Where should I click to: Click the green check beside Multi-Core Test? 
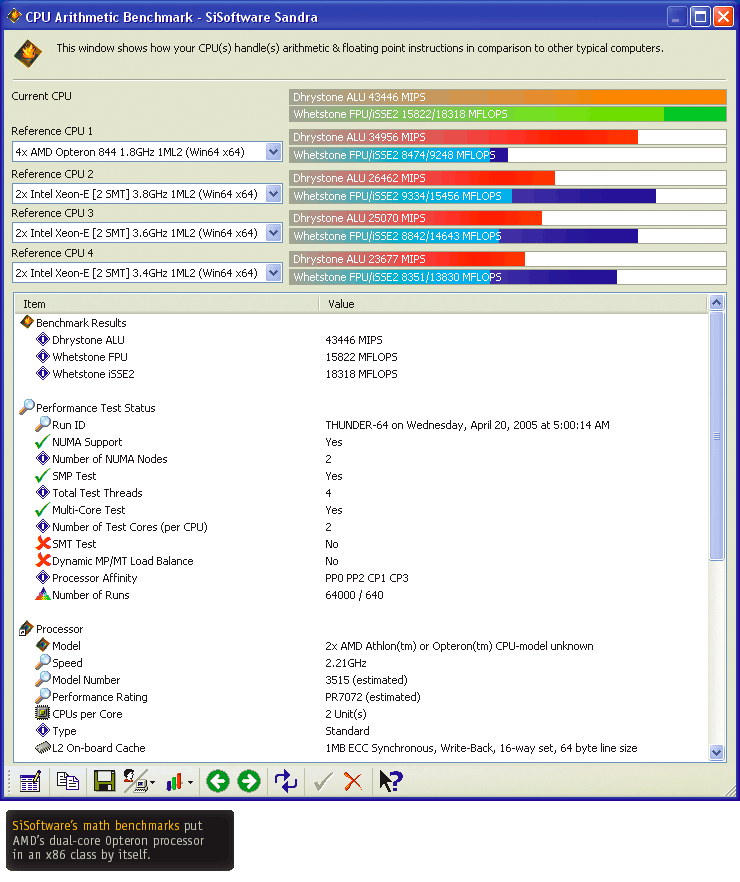(43, 510)
